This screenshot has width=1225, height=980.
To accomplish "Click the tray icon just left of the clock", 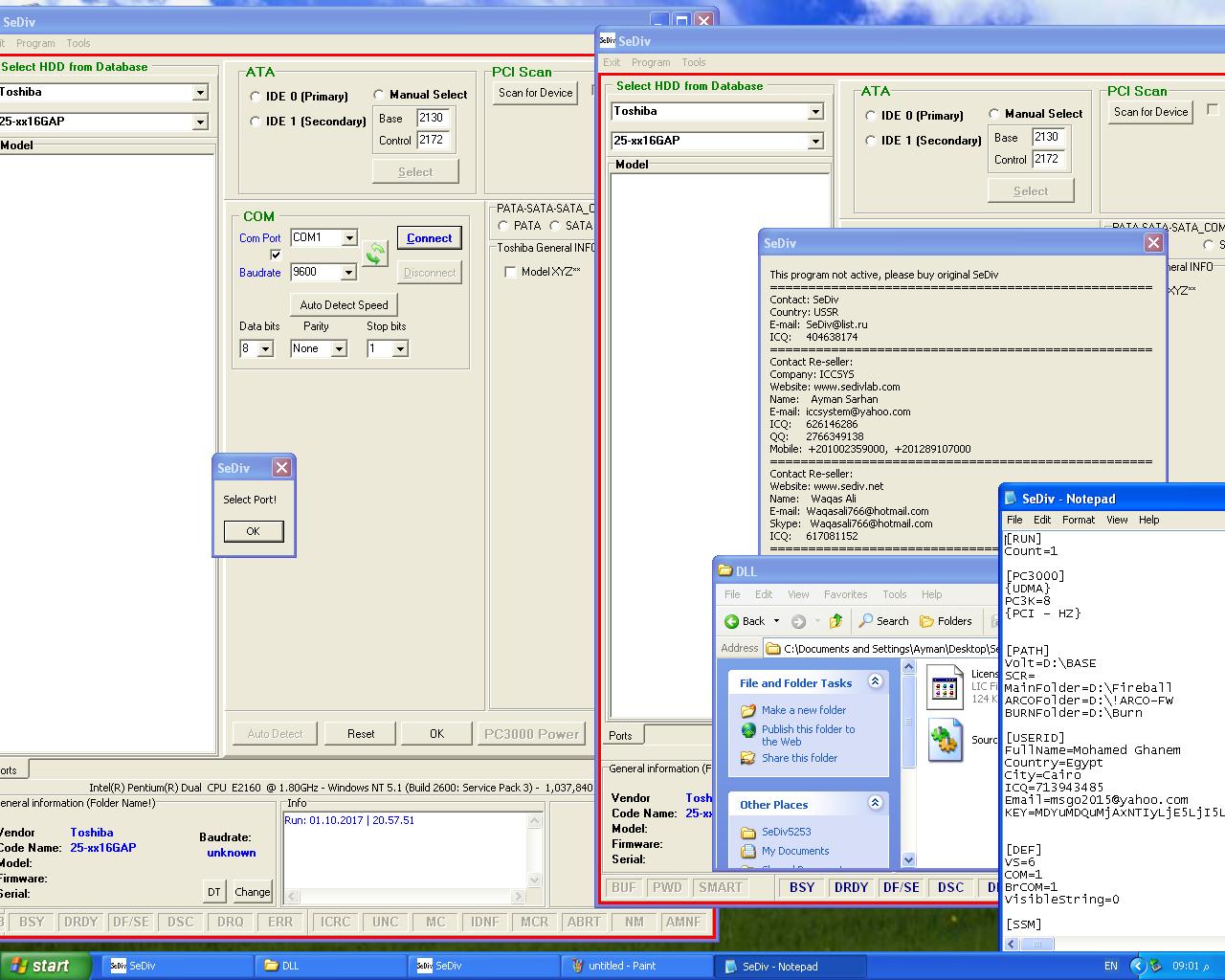I will coord(1156,966).
